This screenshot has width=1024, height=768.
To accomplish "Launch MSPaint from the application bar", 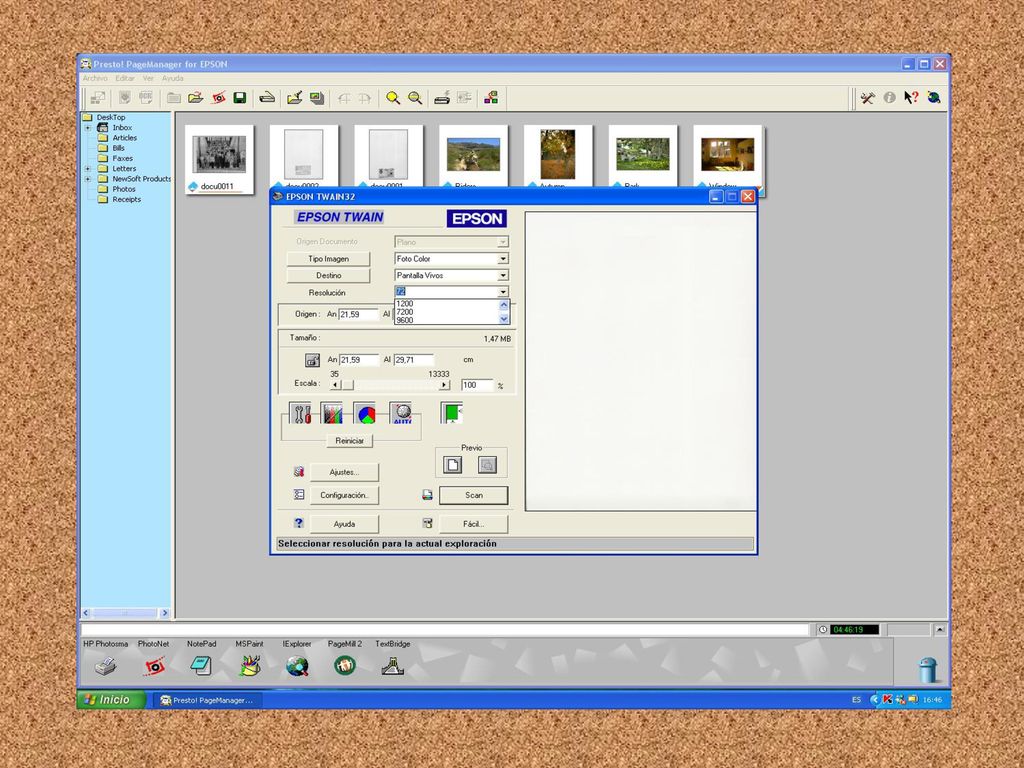I will [249, 666].
